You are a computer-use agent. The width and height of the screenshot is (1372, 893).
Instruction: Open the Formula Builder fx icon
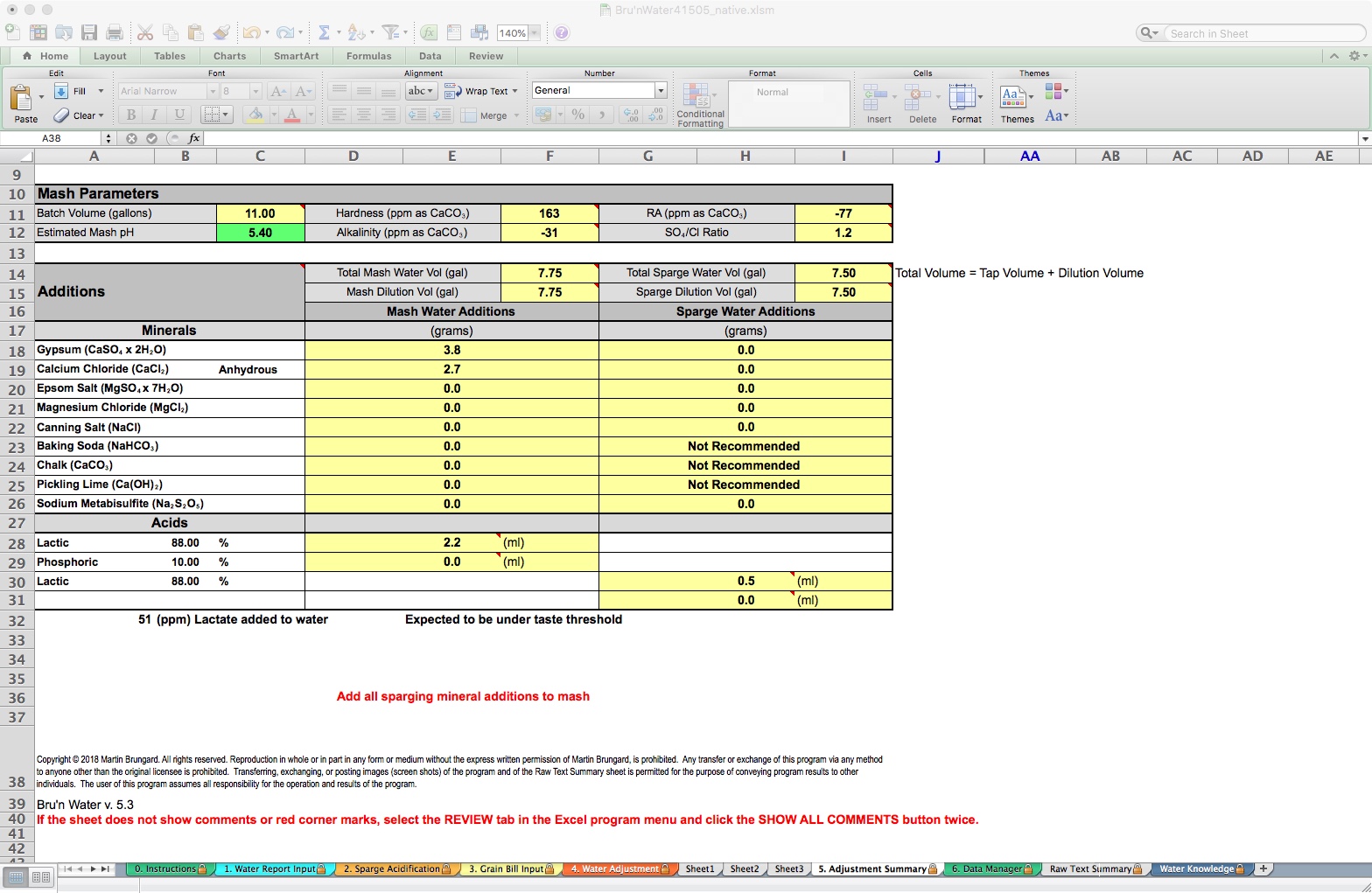pyautogui.click(x=429, y=33)
